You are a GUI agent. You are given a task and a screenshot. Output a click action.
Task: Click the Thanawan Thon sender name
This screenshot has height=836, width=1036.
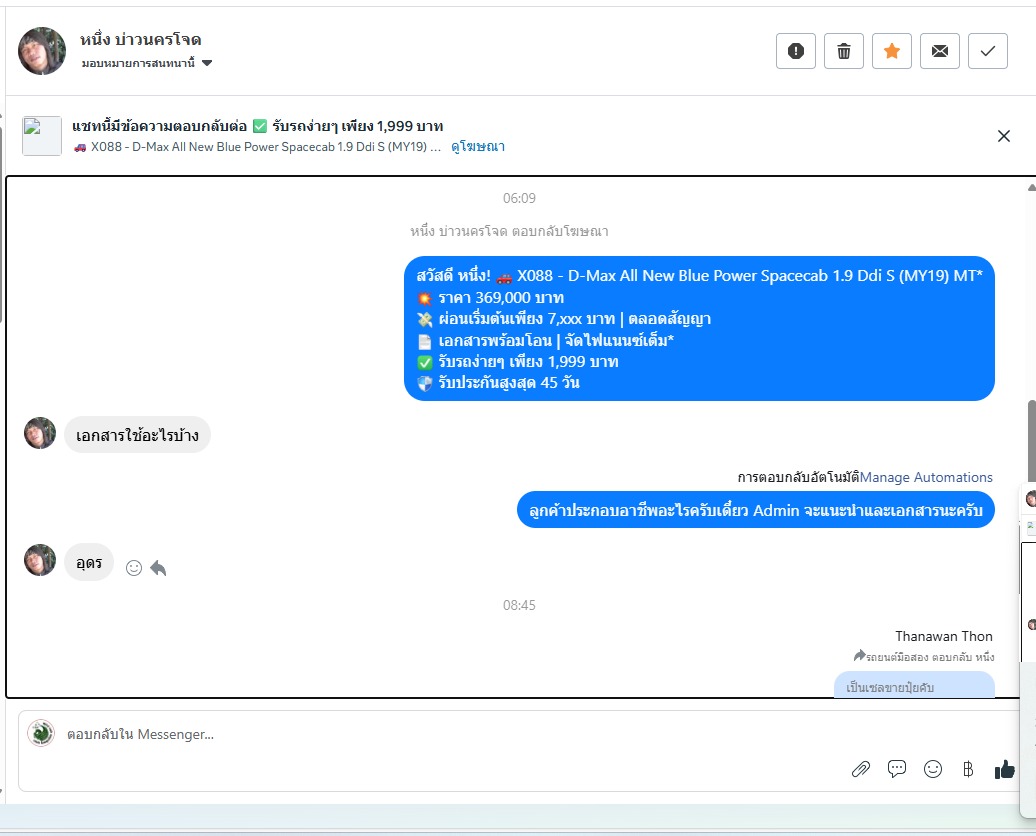944,636
